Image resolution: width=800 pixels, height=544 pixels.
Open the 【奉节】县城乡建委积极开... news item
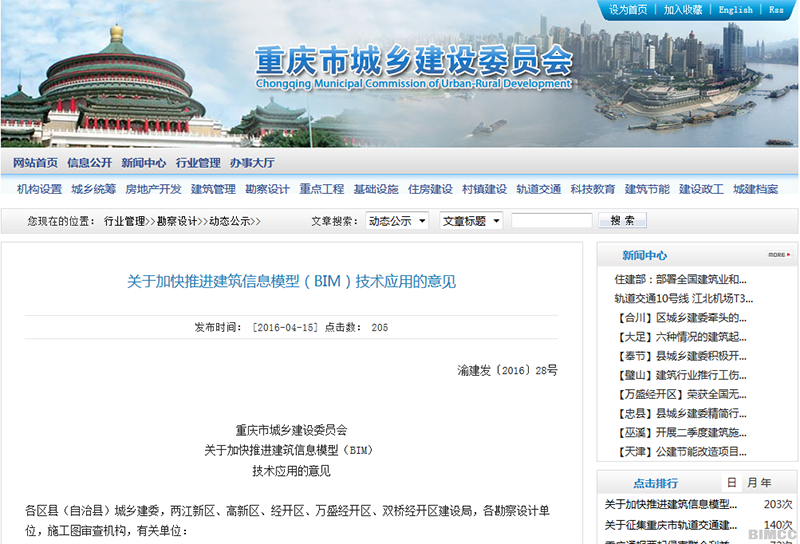(x=680, y=356)
